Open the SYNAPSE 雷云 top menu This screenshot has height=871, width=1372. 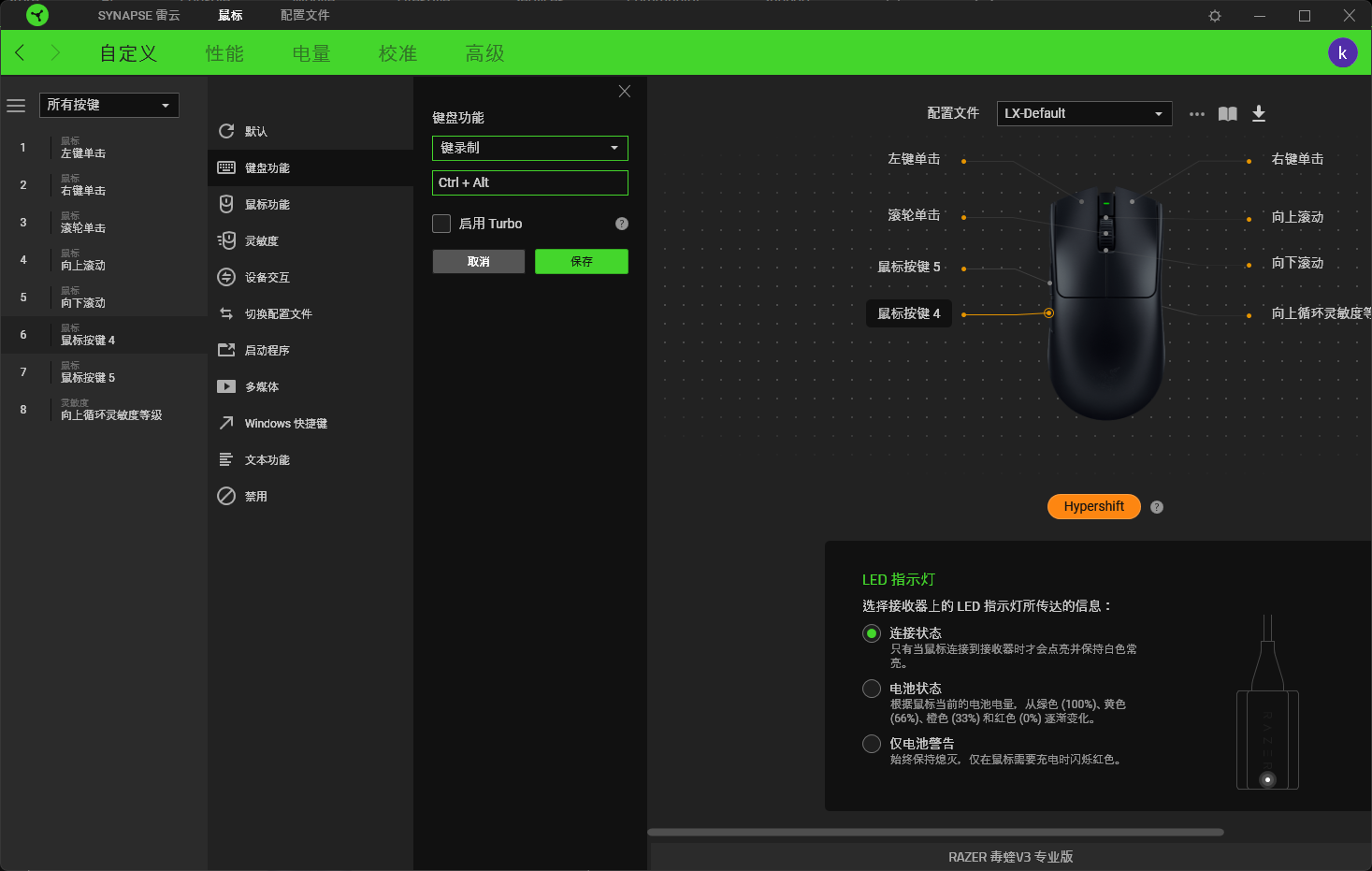tap(138, 15)
